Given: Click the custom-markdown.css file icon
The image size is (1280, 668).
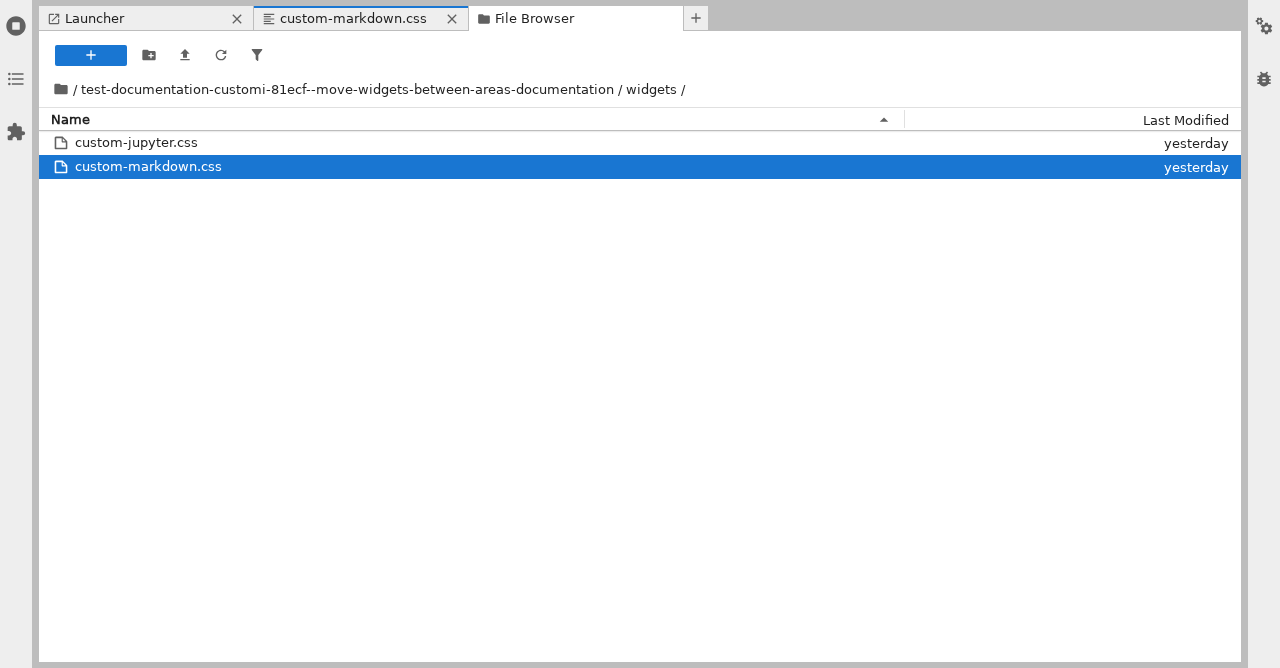Looking at the screenshot, I should [x=61, y=167].
